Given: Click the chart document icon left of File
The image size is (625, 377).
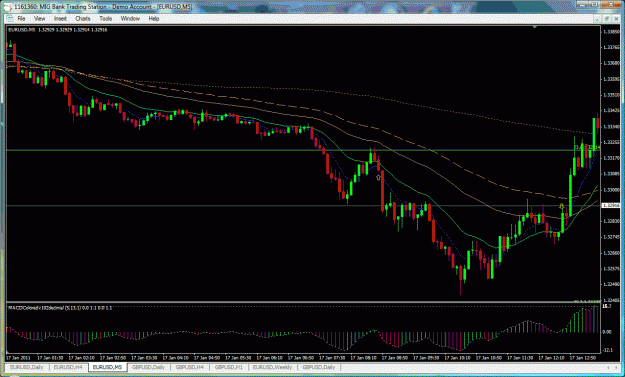Looking at the screenshot, I should [x=10, y=18].
